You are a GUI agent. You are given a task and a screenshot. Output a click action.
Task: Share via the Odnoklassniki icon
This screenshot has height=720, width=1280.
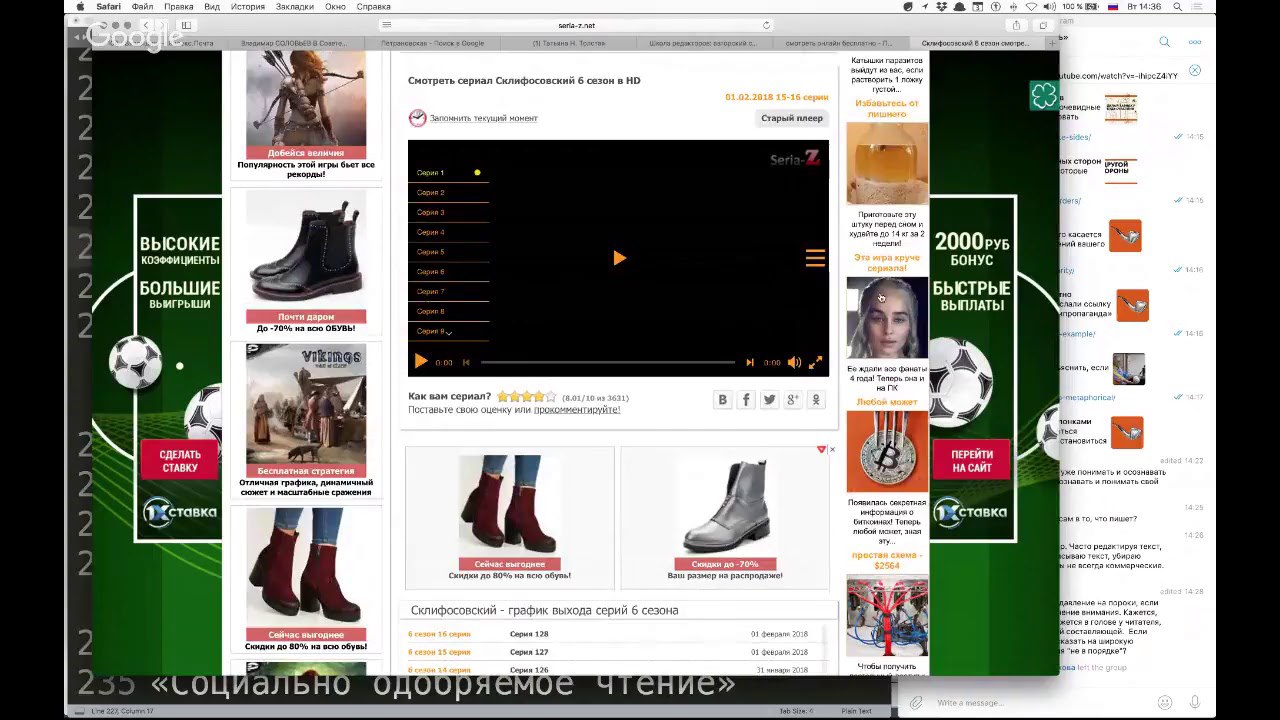816,399
